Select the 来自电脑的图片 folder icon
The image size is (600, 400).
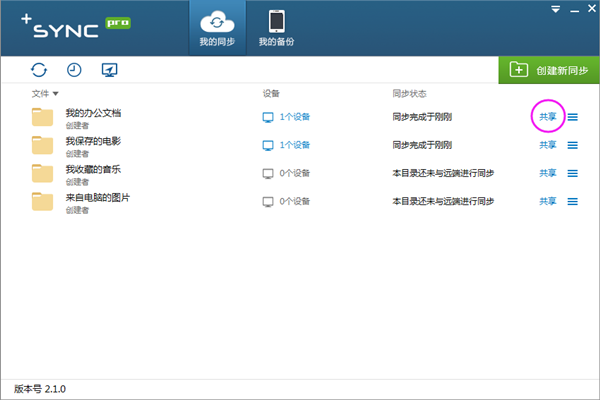click(x=42, y=202)
